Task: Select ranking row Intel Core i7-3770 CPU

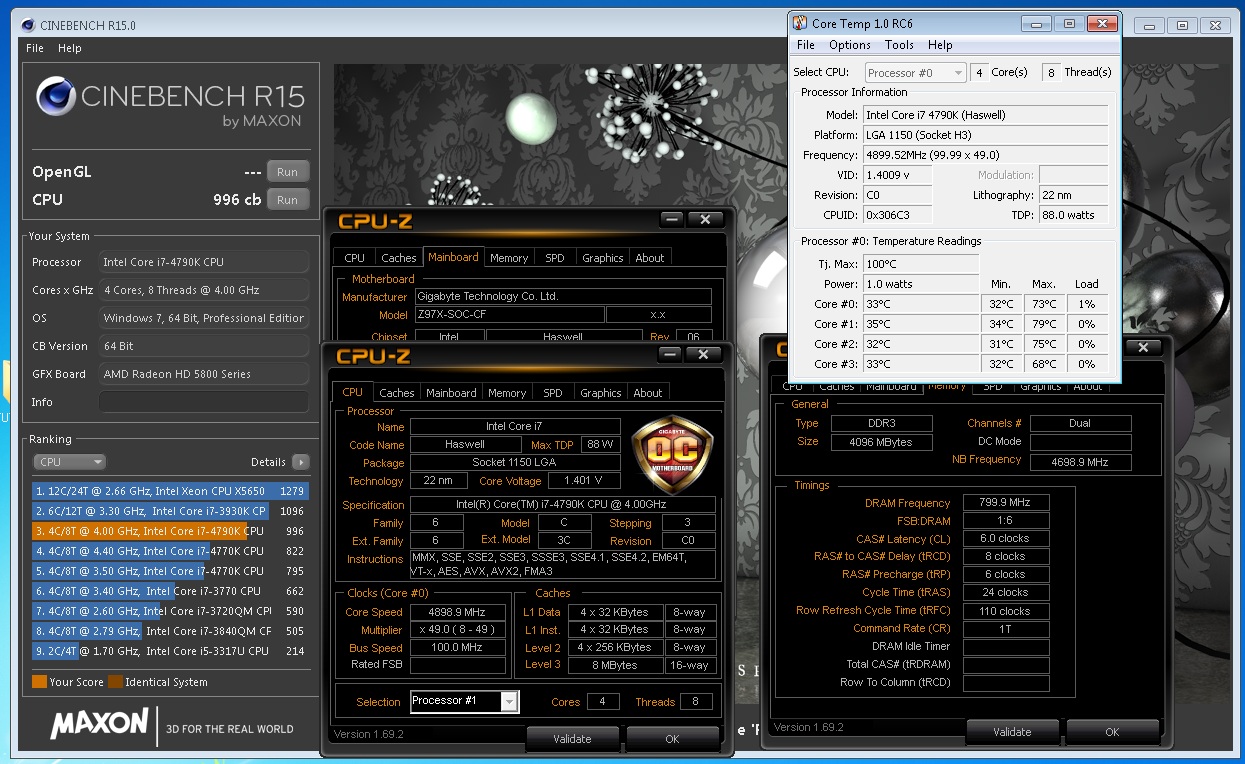Action: [x=169, y=591]
